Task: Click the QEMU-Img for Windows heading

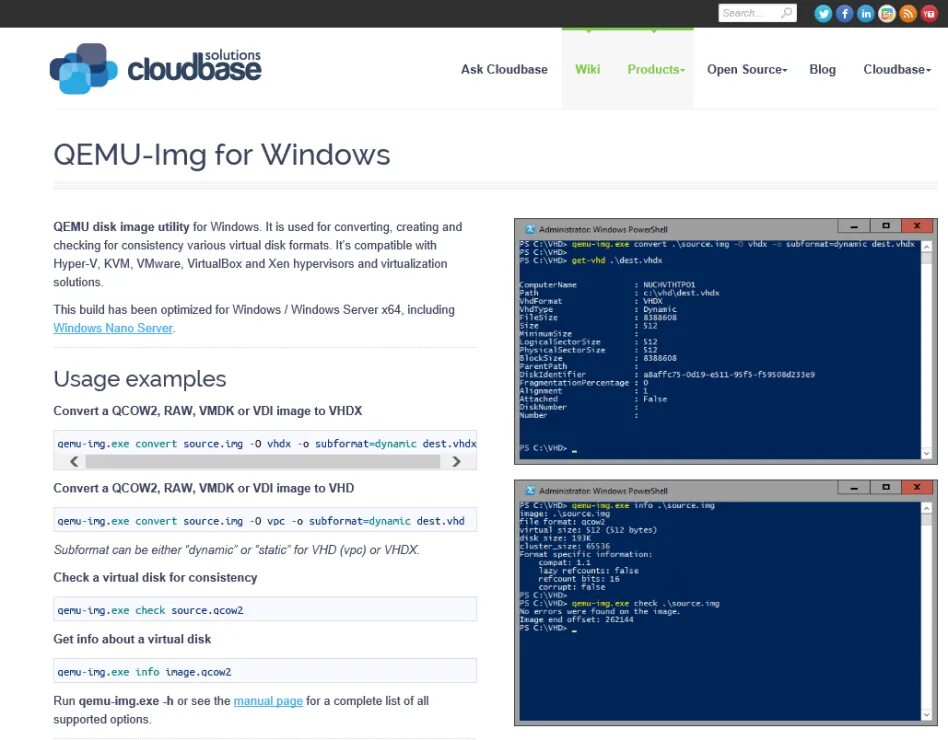Action: point(222,155)
